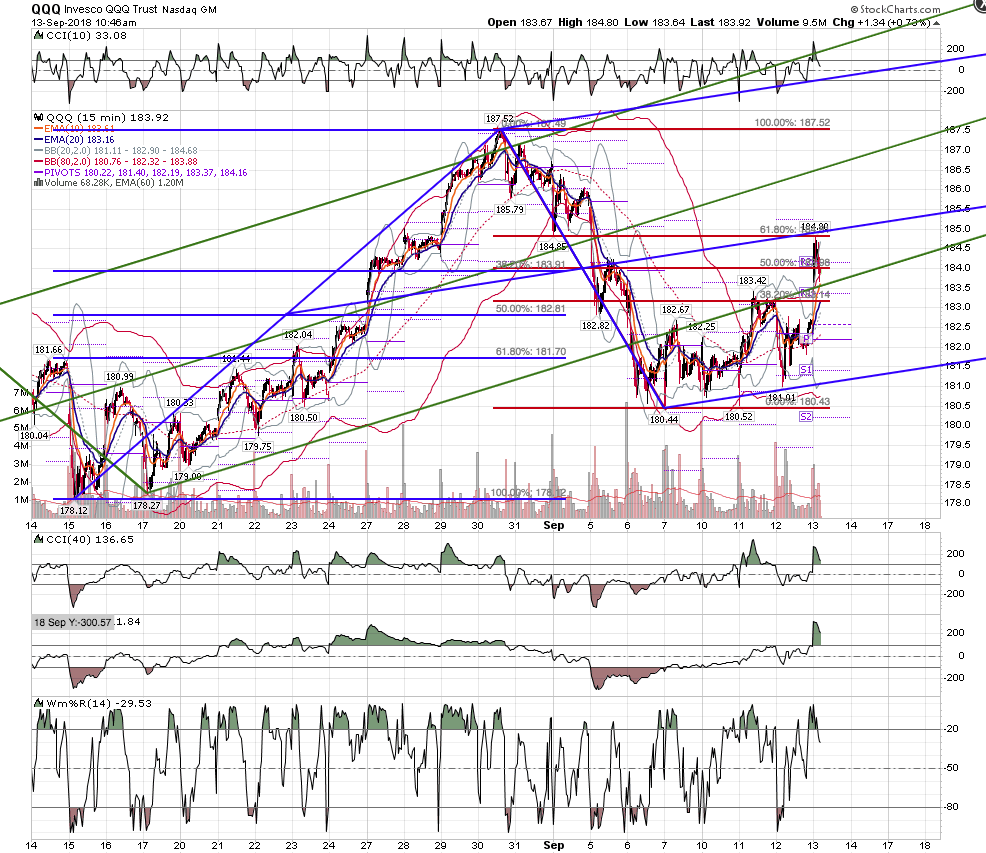Click the 180.44 low price label

[664, 420]
